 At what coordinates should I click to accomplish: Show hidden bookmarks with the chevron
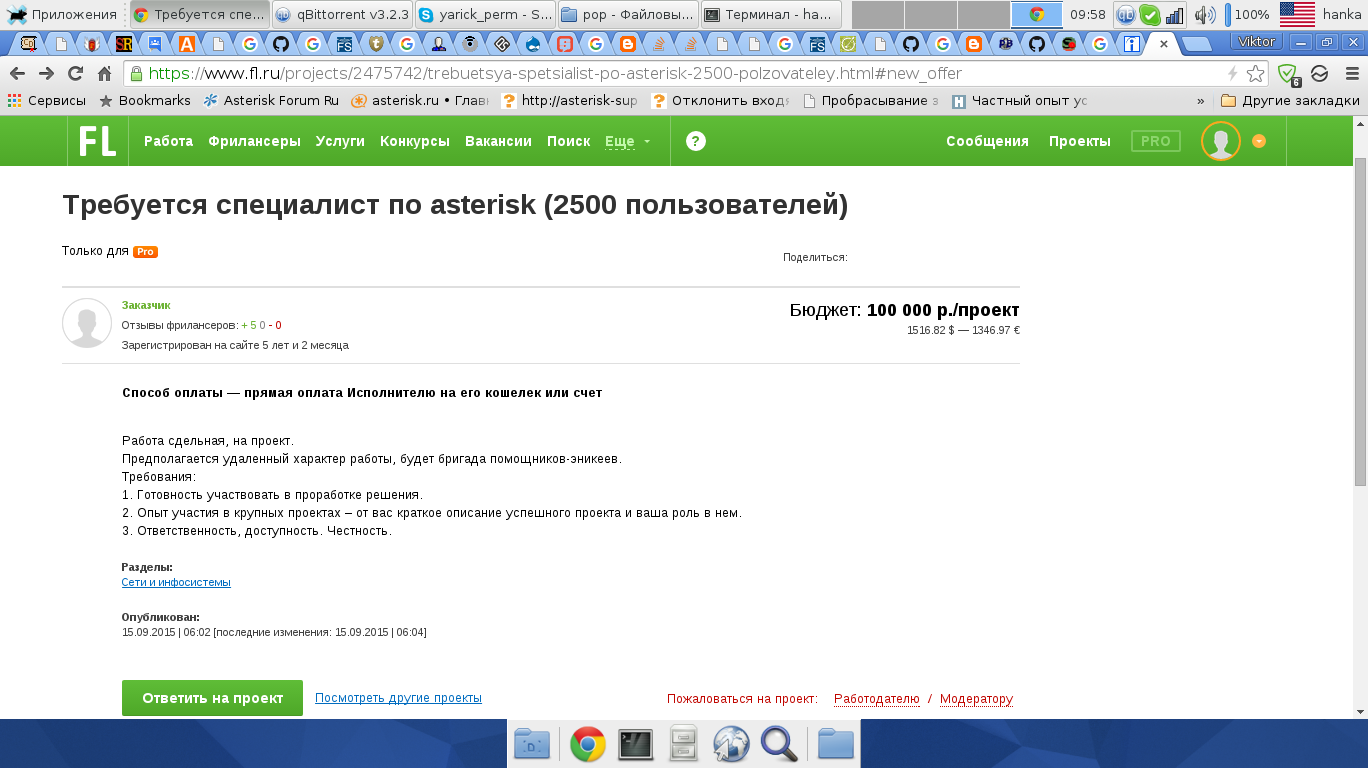(x=1200, y=101)
